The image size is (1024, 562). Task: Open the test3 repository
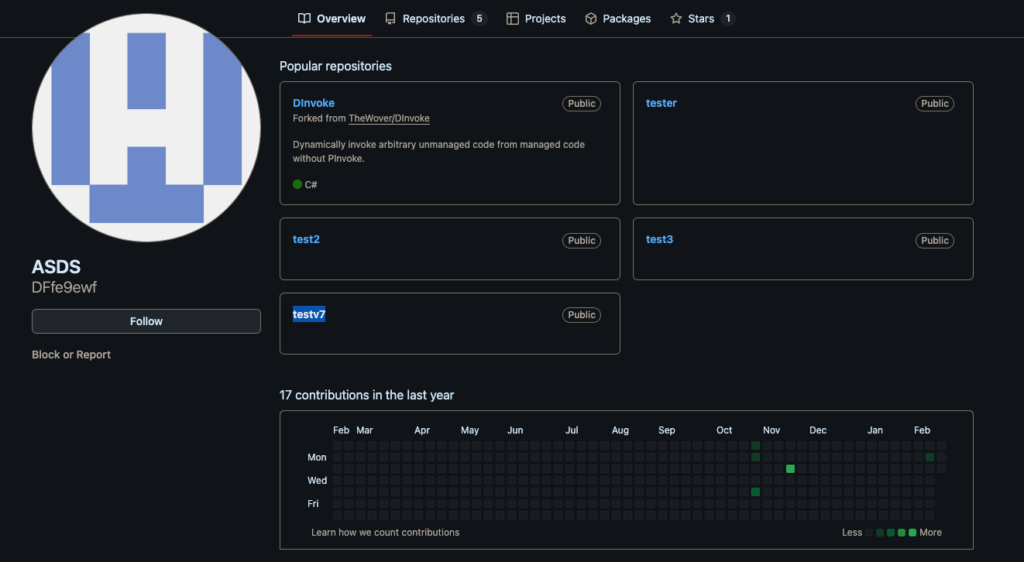click(x=660, y=240)
